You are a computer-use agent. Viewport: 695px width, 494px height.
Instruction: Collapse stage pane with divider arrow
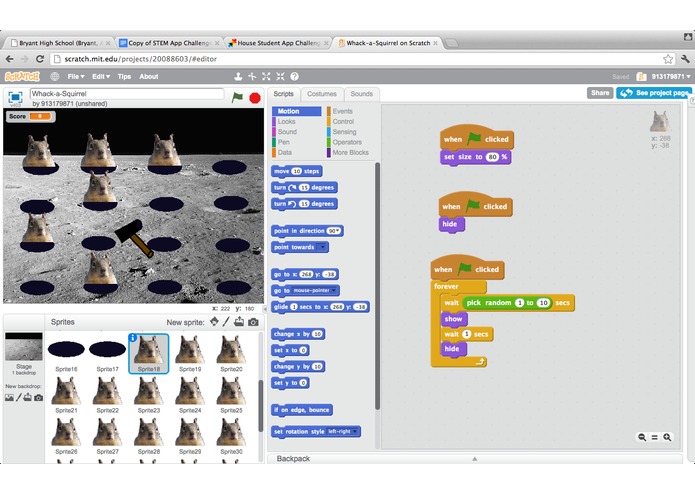[266, 309]
